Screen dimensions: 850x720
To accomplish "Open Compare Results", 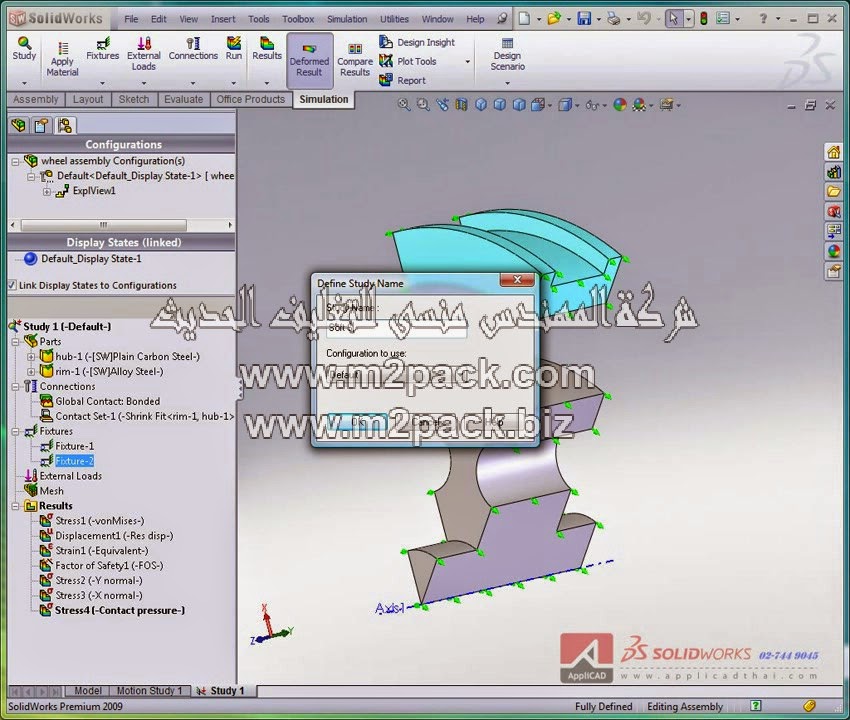I will 355,60.
